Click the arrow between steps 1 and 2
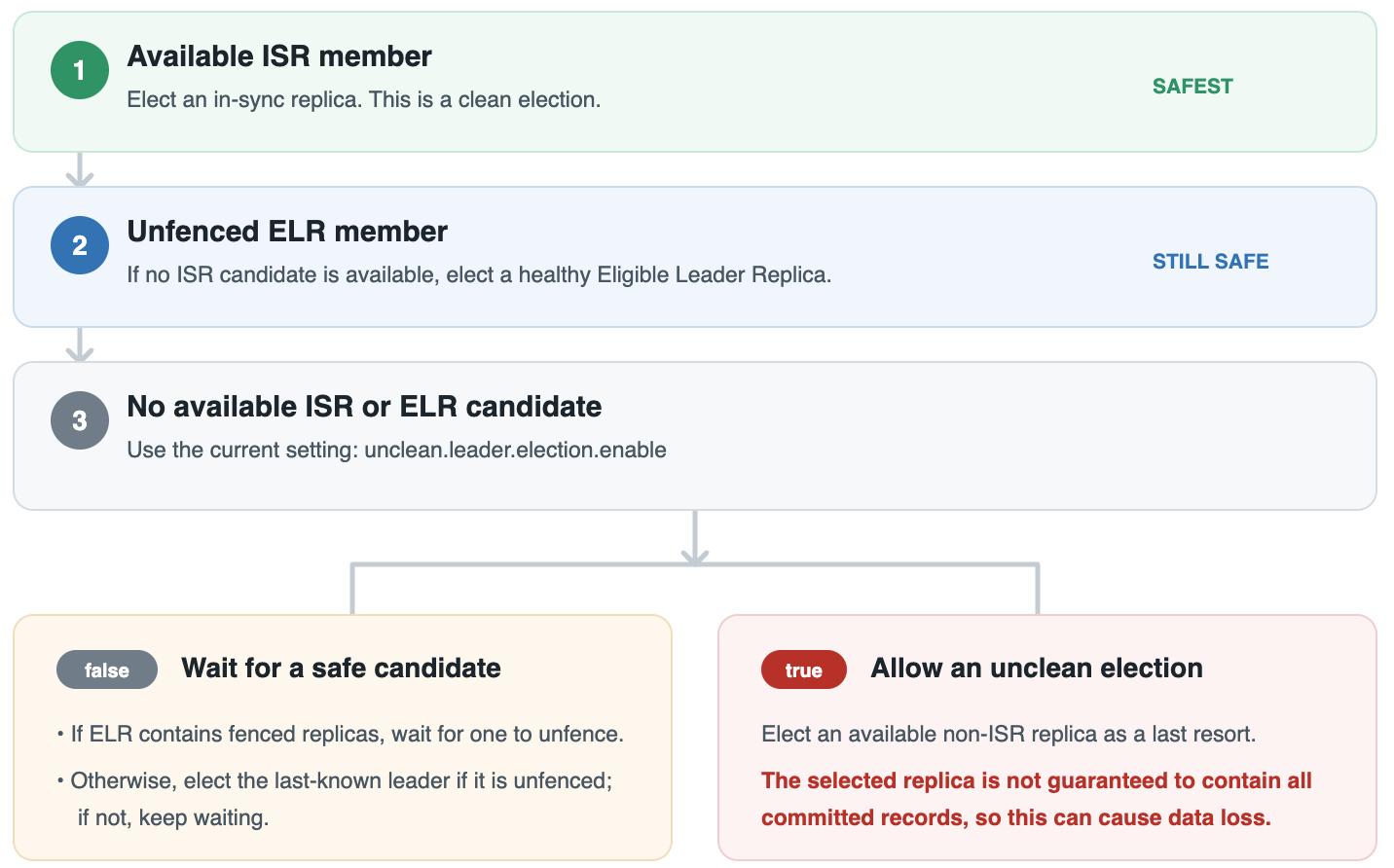This screenshot has width=1394, height=868. (80, 169)
